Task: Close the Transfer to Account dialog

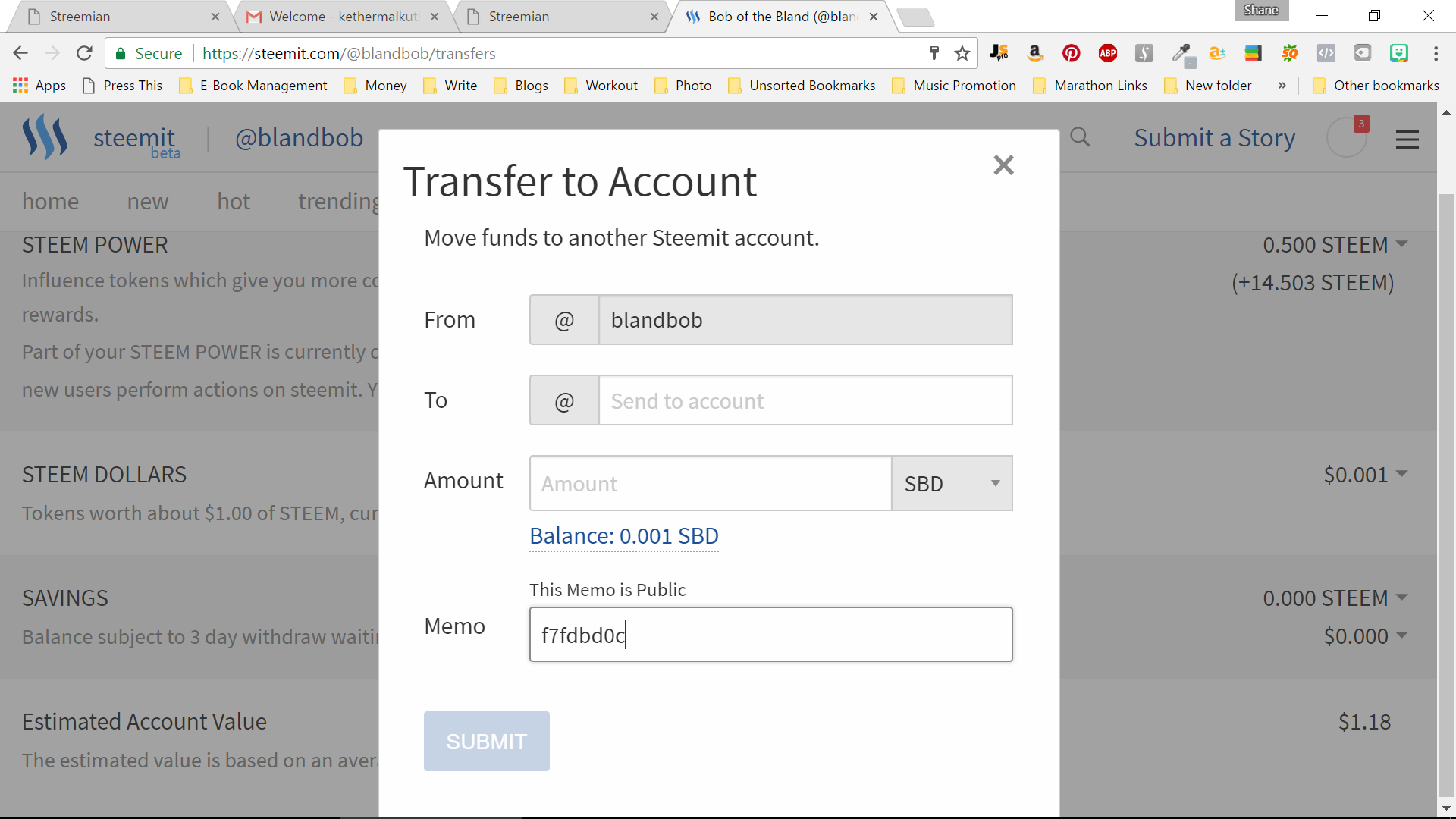Action: pyautogui.click(x=1003, y=165)
